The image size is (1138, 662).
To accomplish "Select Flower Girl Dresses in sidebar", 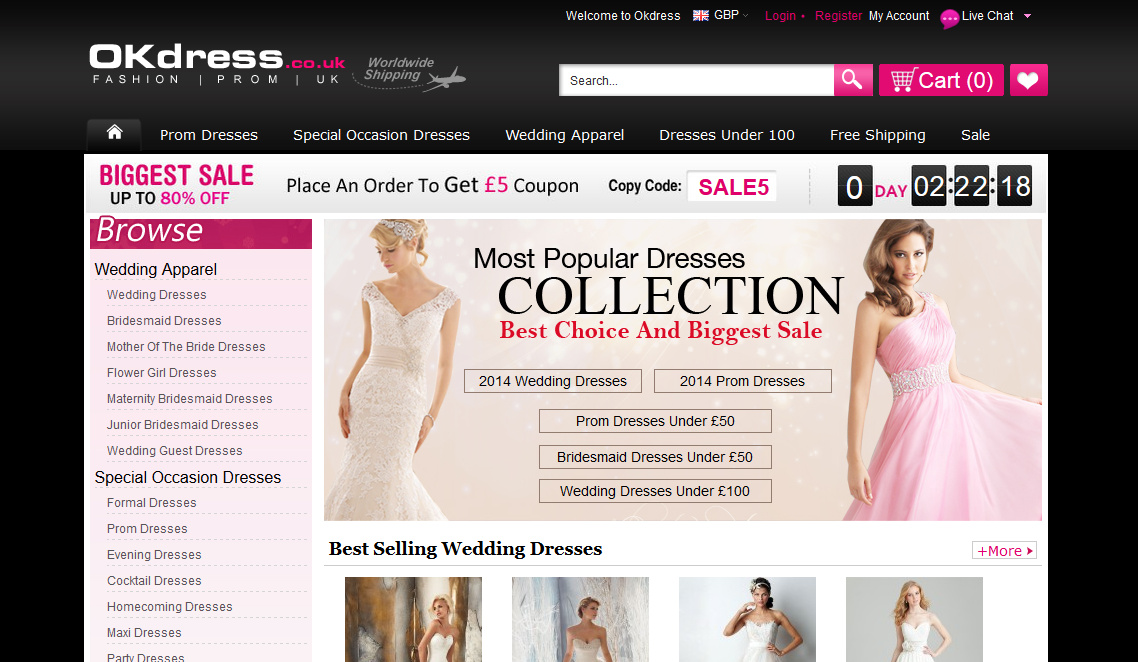I will click(162, 373).
